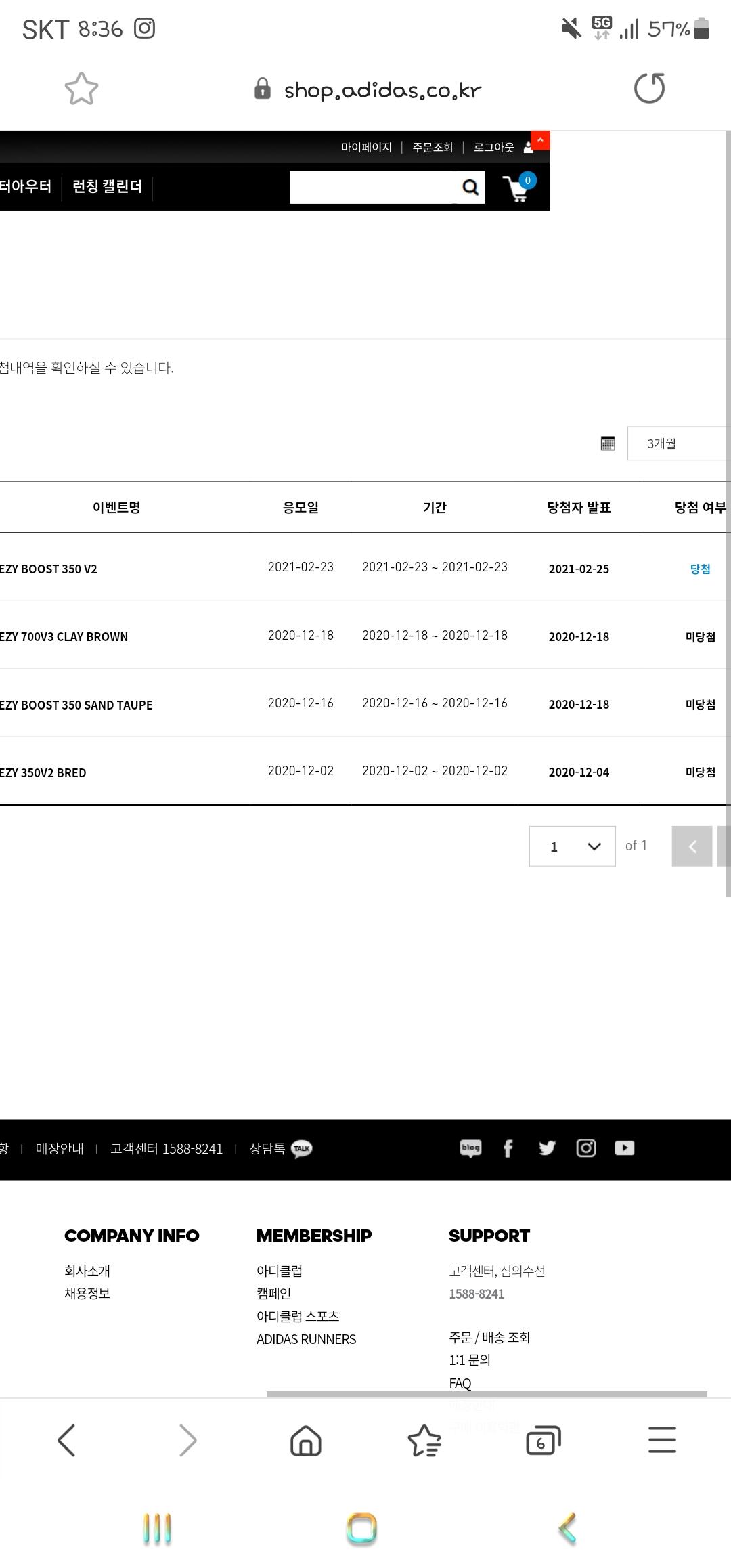Click EZY 350V2 BRED event name

coord(43,772)
